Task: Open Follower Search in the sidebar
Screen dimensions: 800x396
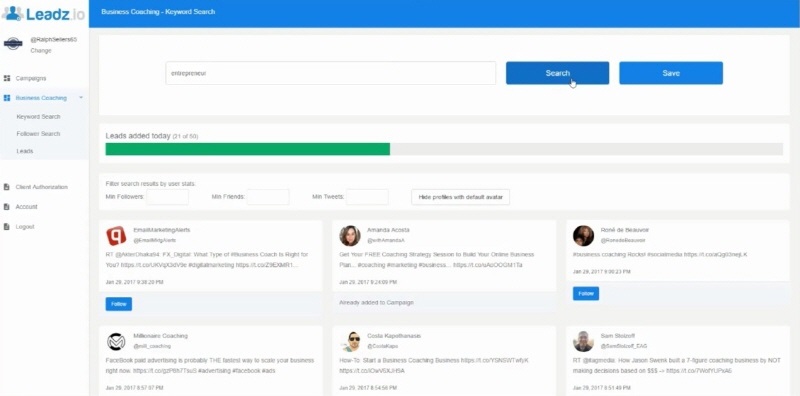Action: pyautogui.click(x=38, y=134)
